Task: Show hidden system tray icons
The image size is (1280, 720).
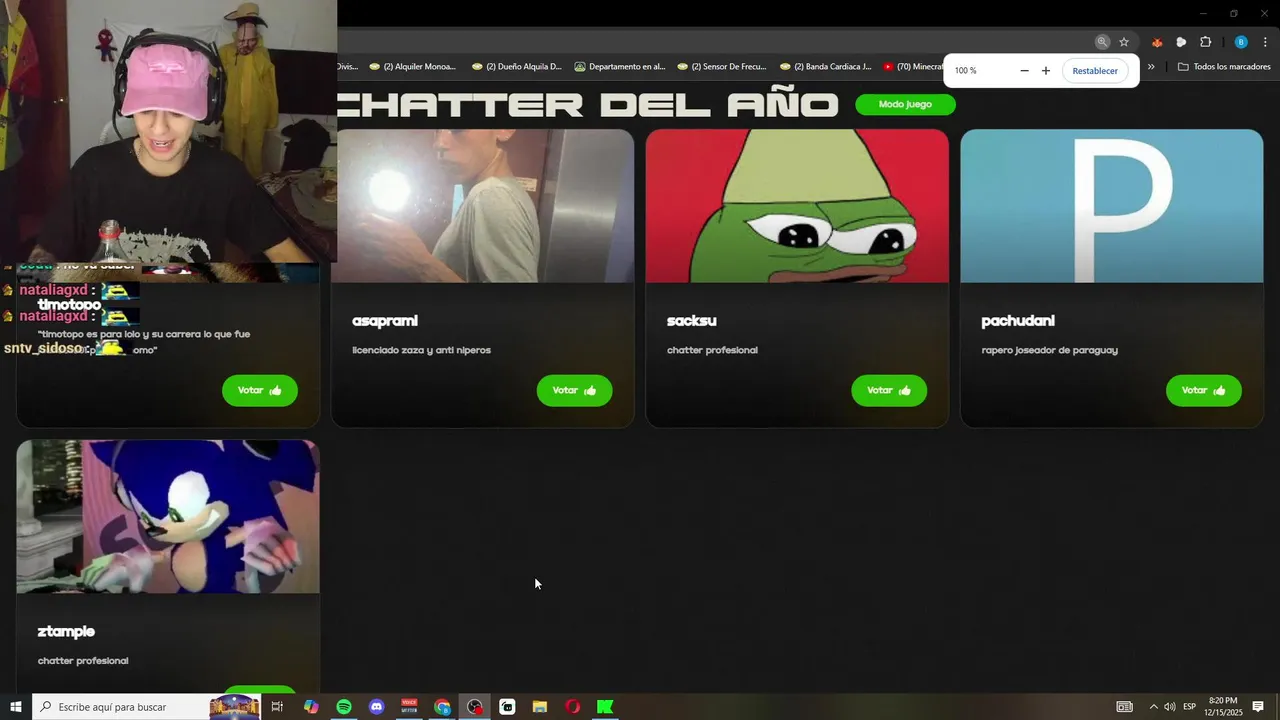Action: coord(1153,707)
